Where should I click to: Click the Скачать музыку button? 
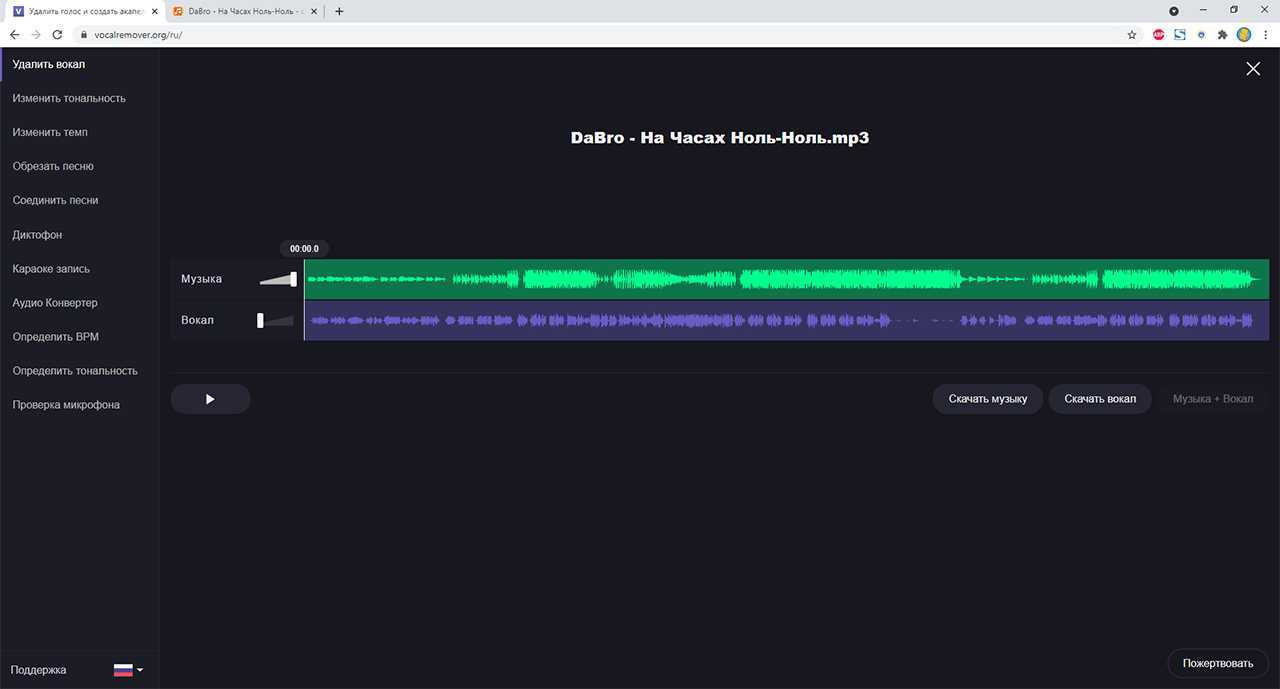pyautogui.click(x=988, y=399)
